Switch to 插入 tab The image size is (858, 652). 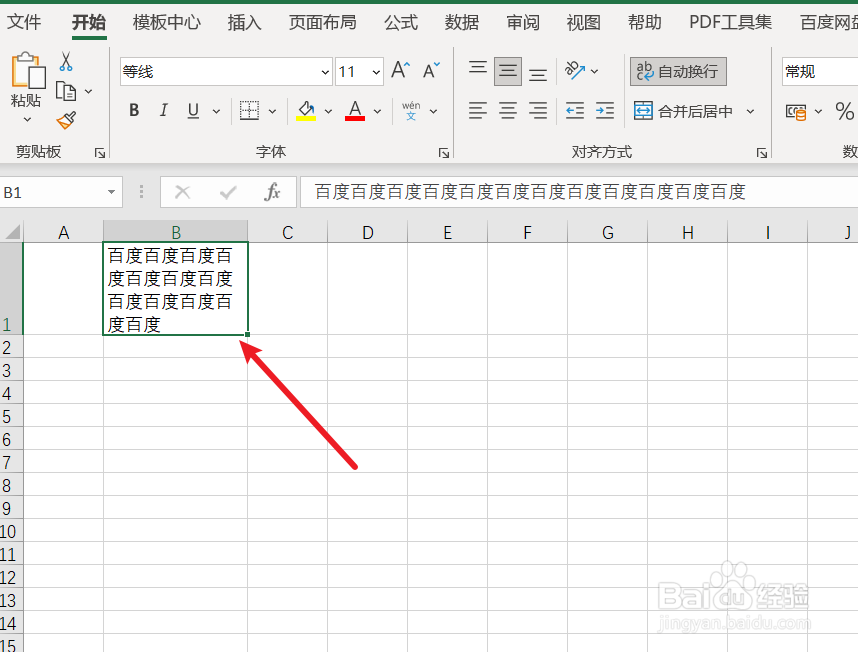tap(245, 22)
